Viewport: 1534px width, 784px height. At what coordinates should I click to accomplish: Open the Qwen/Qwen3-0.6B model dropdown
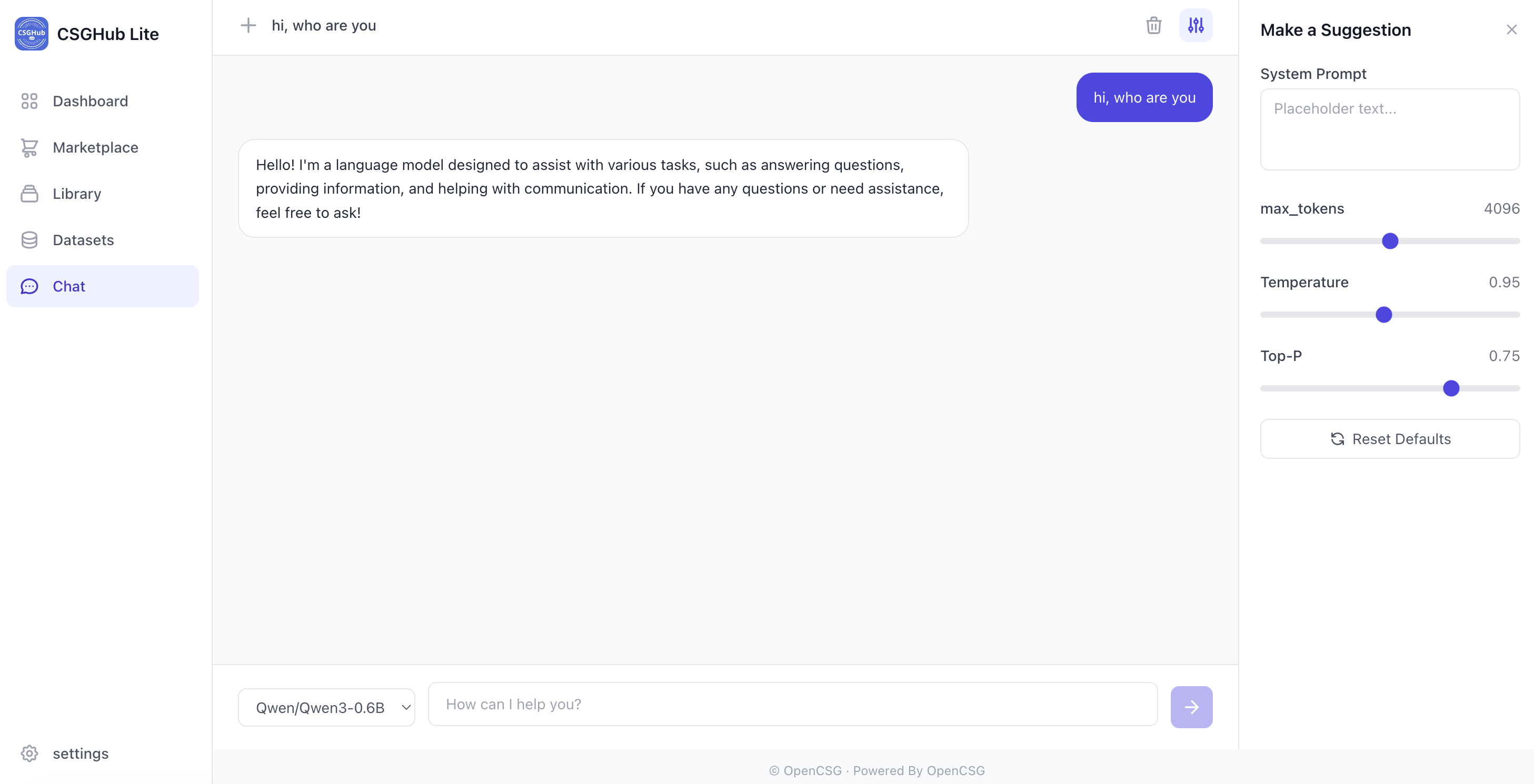(x=326, y=707)
